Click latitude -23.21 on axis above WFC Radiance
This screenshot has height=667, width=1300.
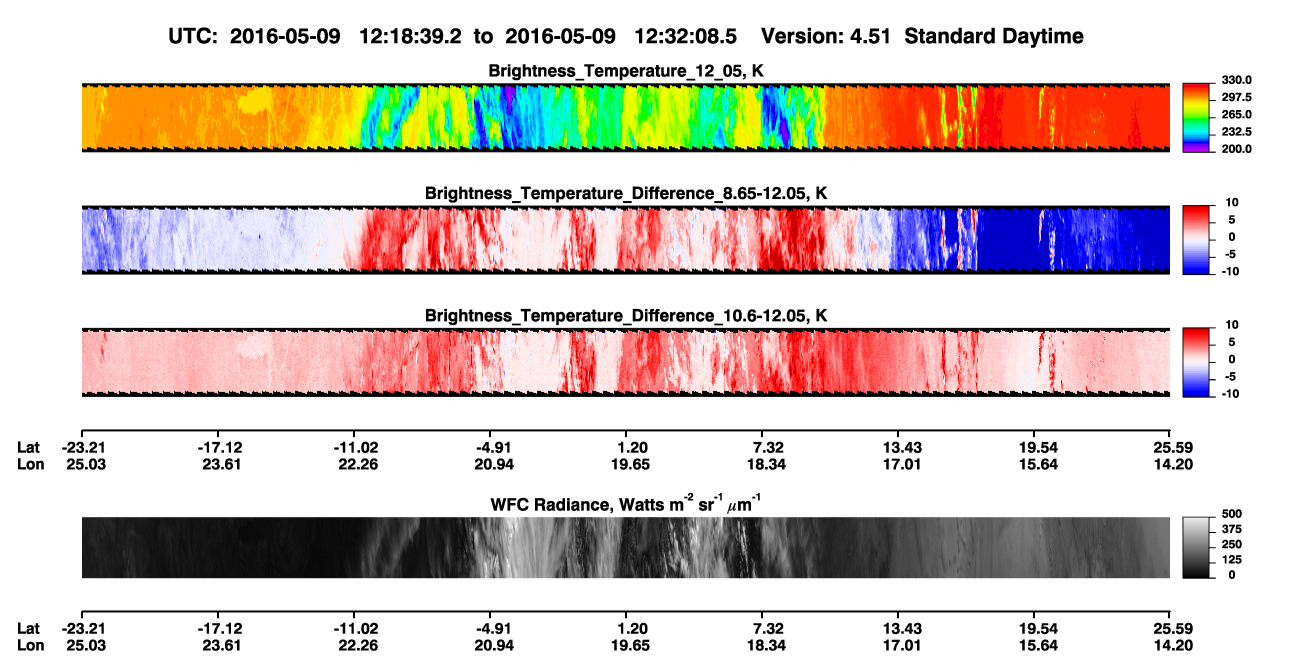[83, 447]
